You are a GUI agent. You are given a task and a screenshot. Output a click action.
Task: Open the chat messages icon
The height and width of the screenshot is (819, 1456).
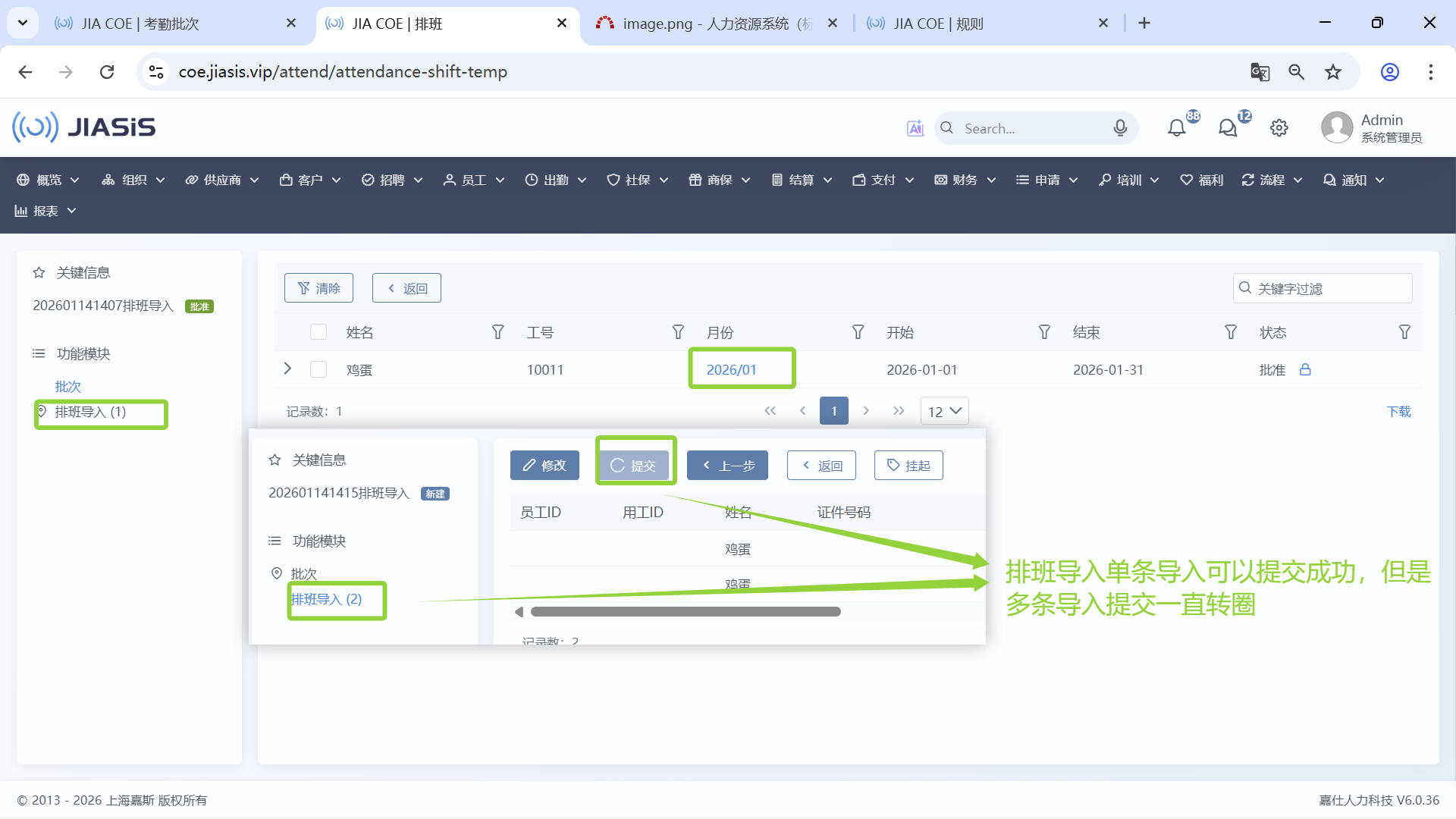(x=1227, y=128)
